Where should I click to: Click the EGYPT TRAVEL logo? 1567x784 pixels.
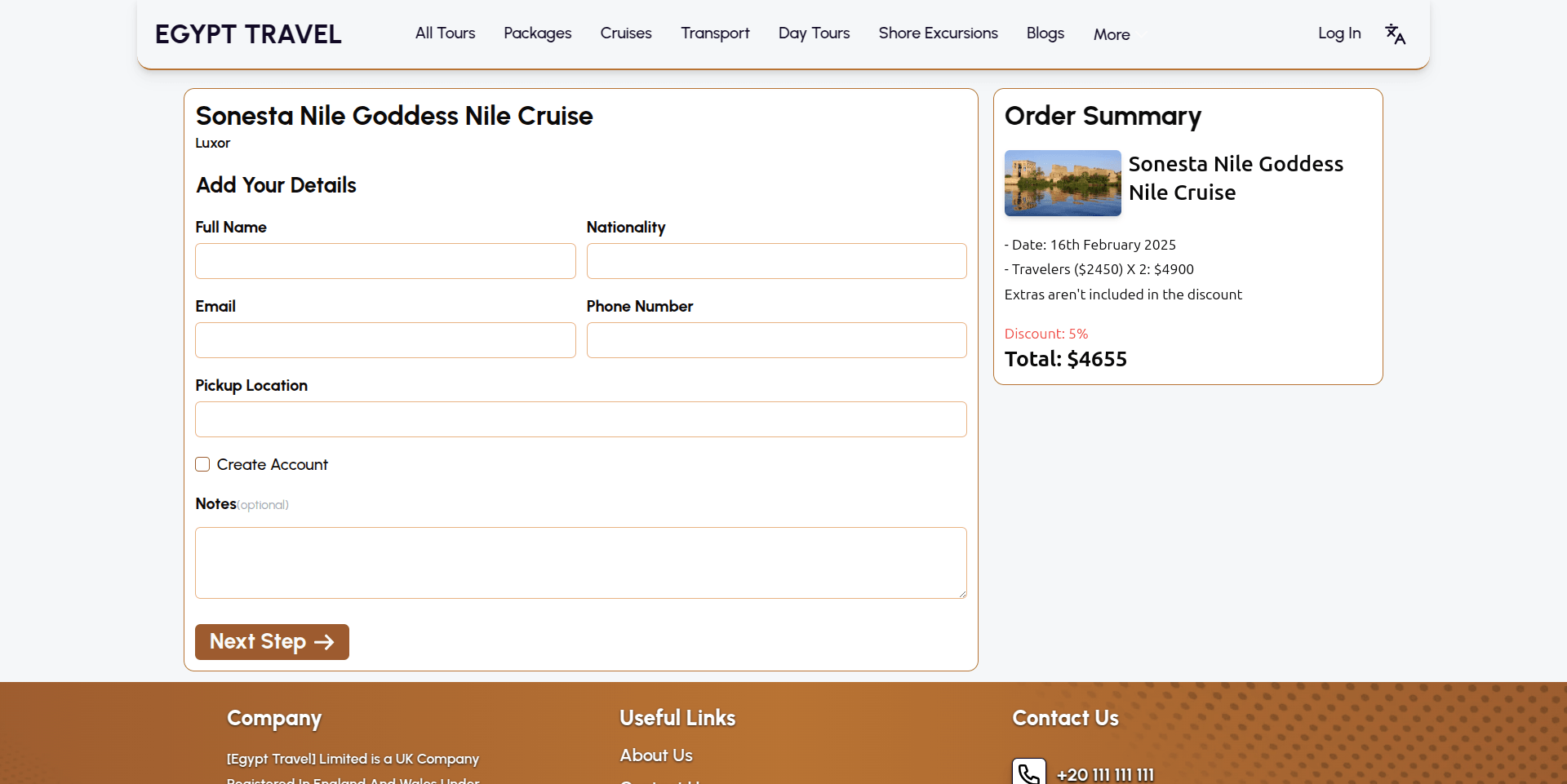coord(248,34)
